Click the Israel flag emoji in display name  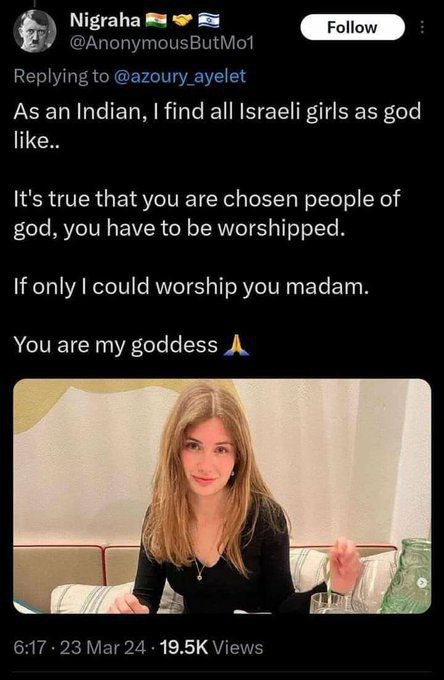click(x=209, y=20)
